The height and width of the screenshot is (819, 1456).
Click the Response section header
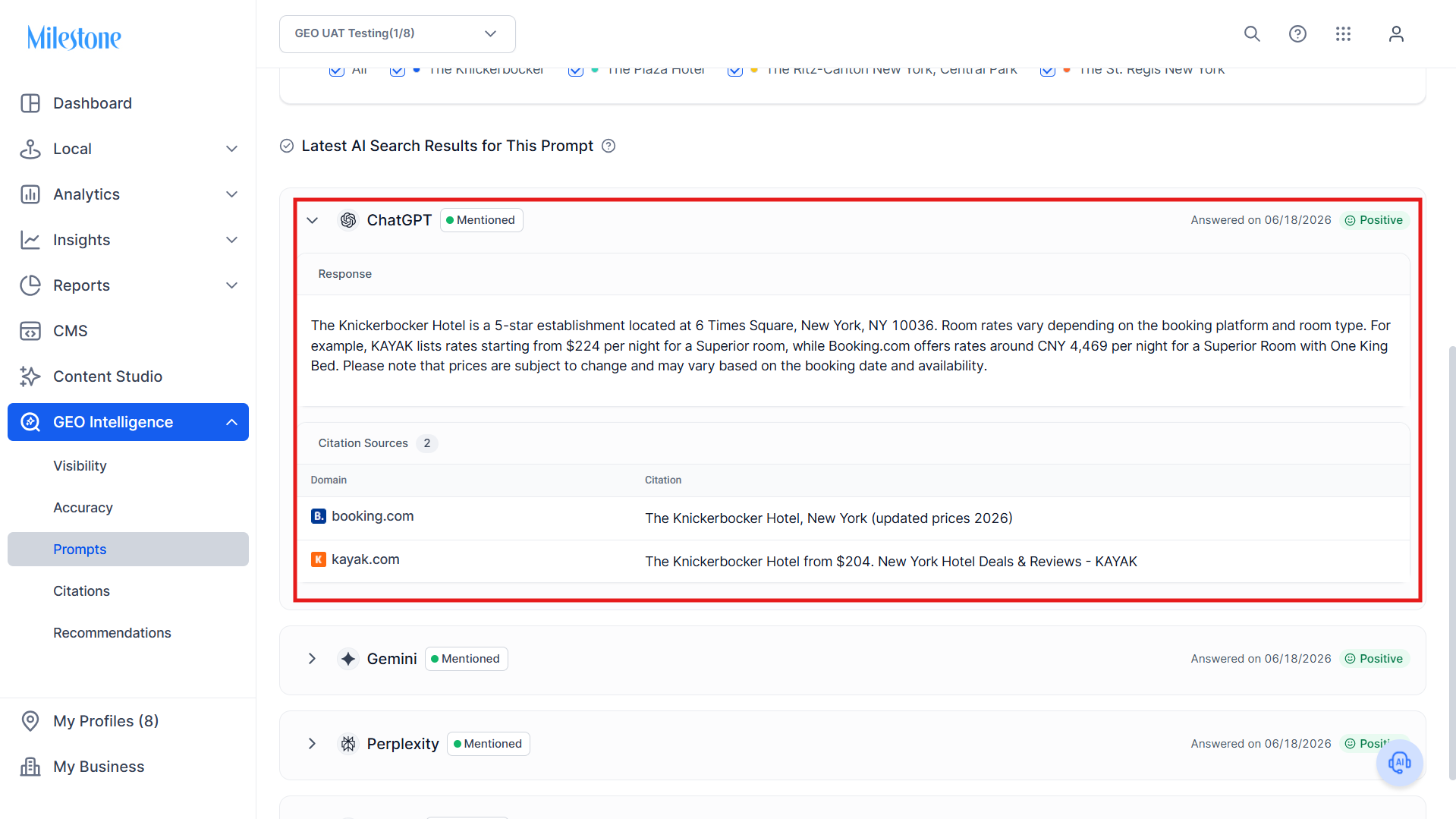click(x=345, y=274)
